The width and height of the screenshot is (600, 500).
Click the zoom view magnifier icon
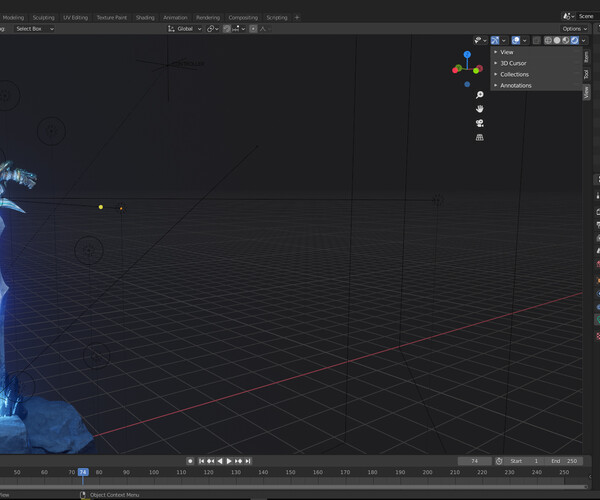479,95
